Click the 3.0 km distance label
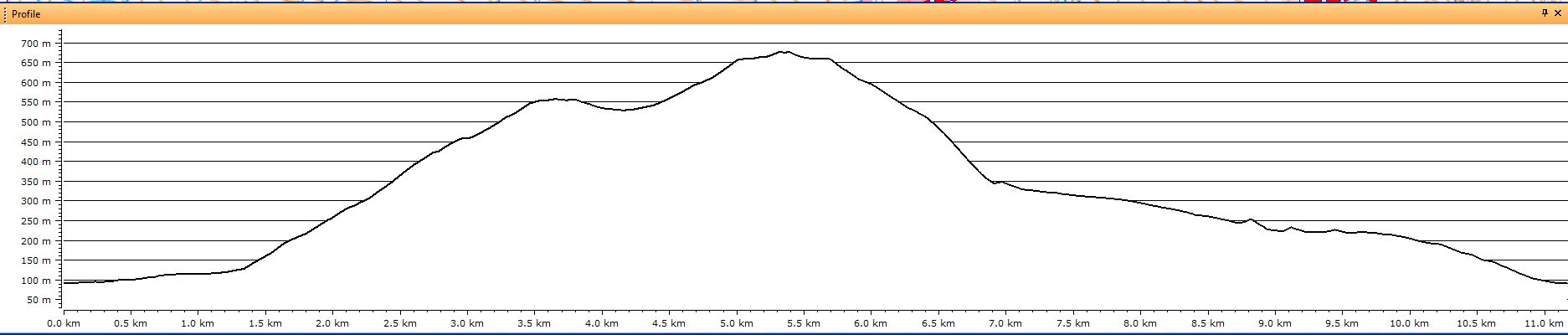The image size is (1568, 335). 467,323
